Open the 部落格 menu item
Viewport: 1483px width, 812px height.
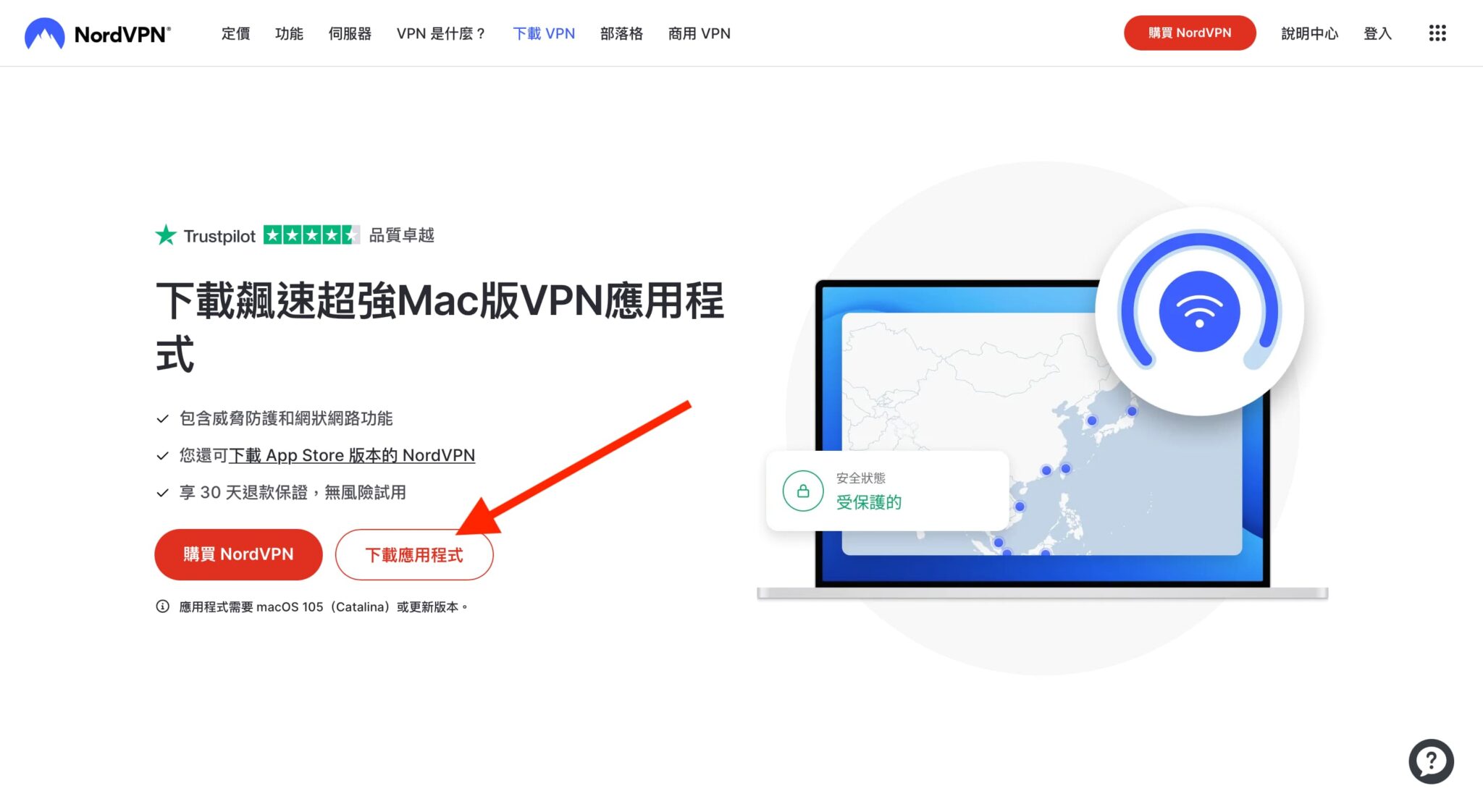[x=621, y=33]
